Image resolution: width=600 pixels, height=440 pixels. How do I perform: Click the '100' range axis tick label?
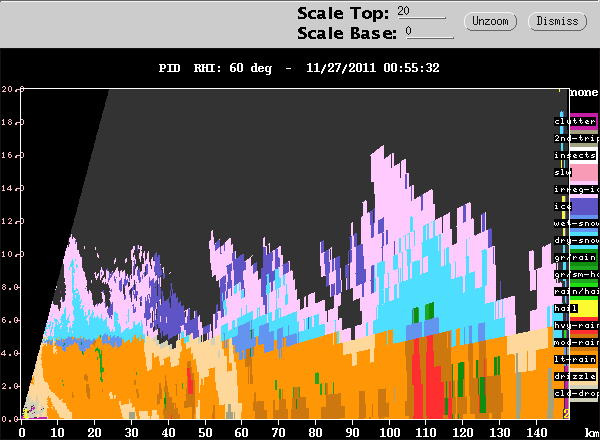click(389, 433)
